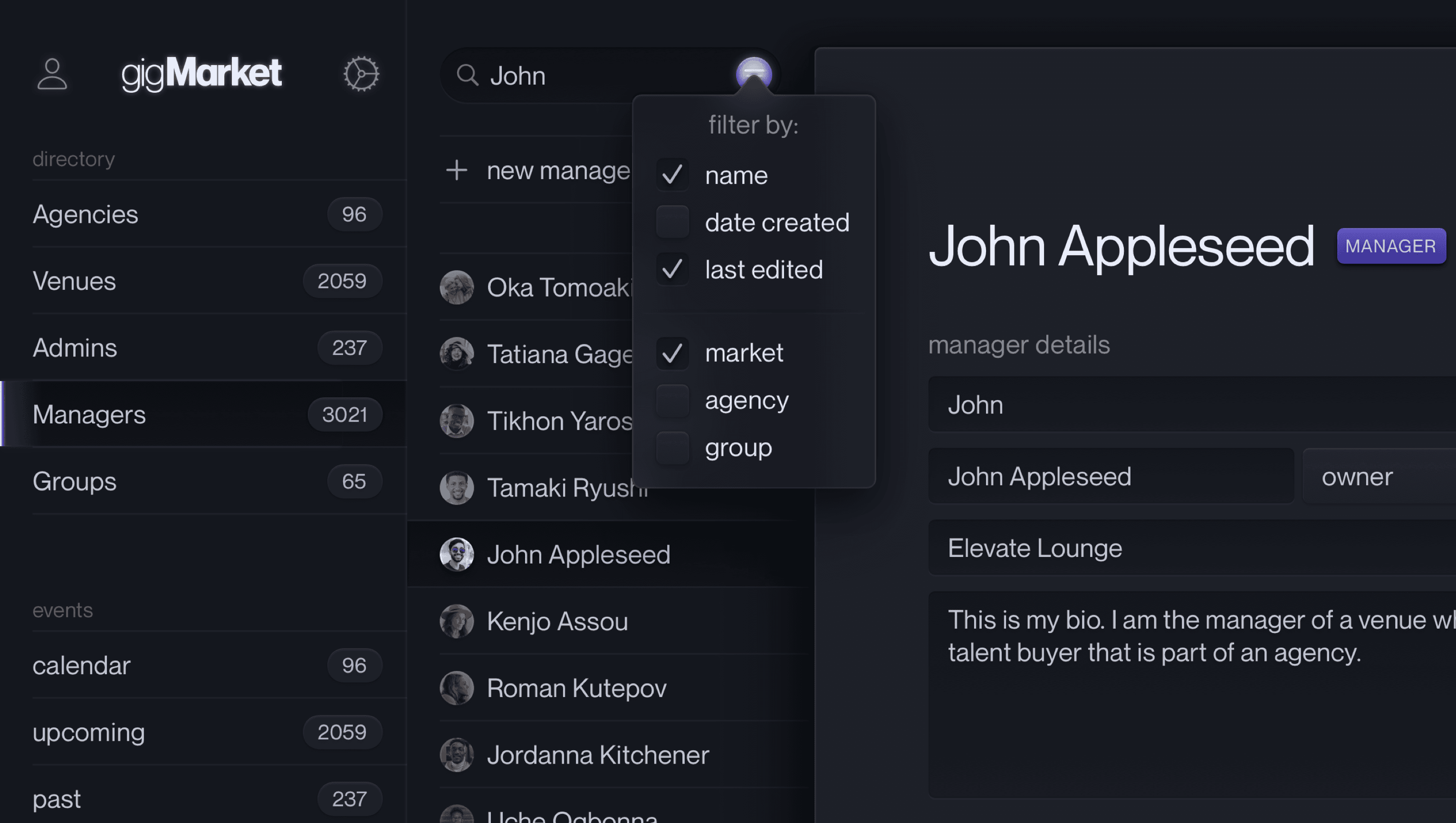Click the plus icon for new manager
The width and height of the screenshot is (1456, 823).
tap(457, 170)
